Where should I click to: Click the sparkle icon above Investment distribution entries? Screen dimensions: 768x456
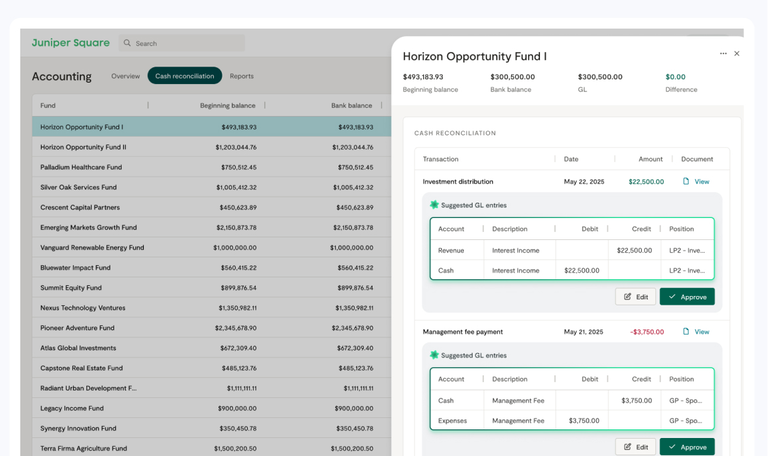434,205
